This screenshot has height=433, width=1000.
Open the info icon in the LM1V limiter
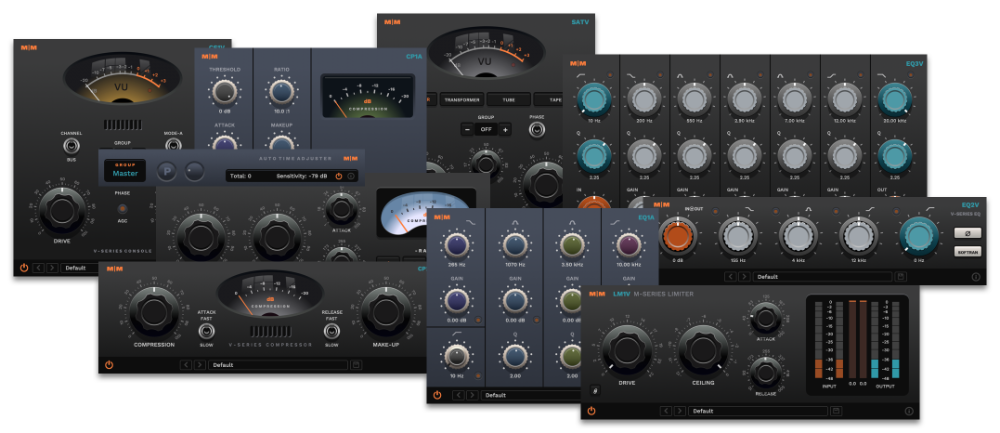(x=909, y=411)
